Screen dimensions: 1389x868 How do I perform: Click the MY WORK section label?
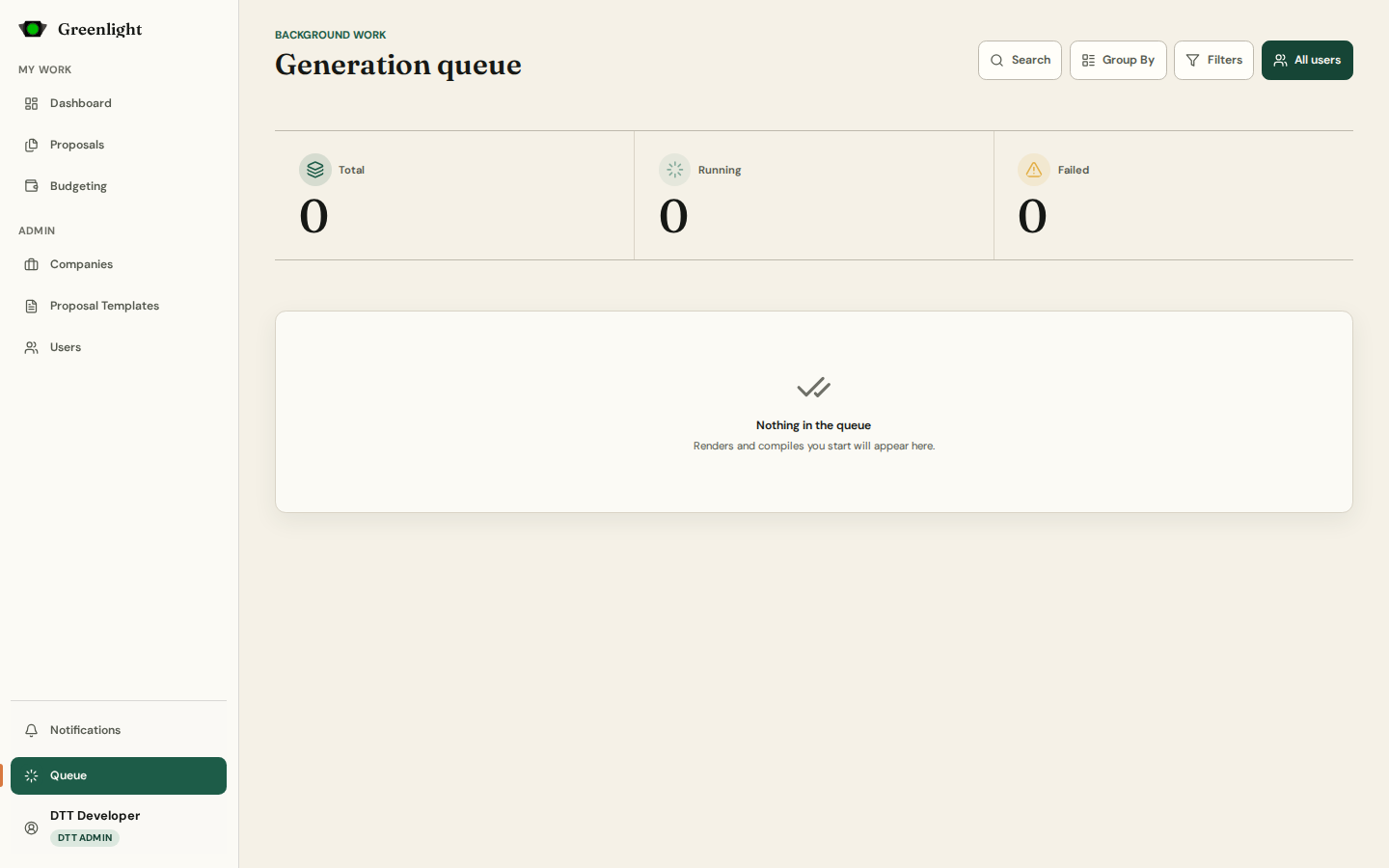coord(45,69)
